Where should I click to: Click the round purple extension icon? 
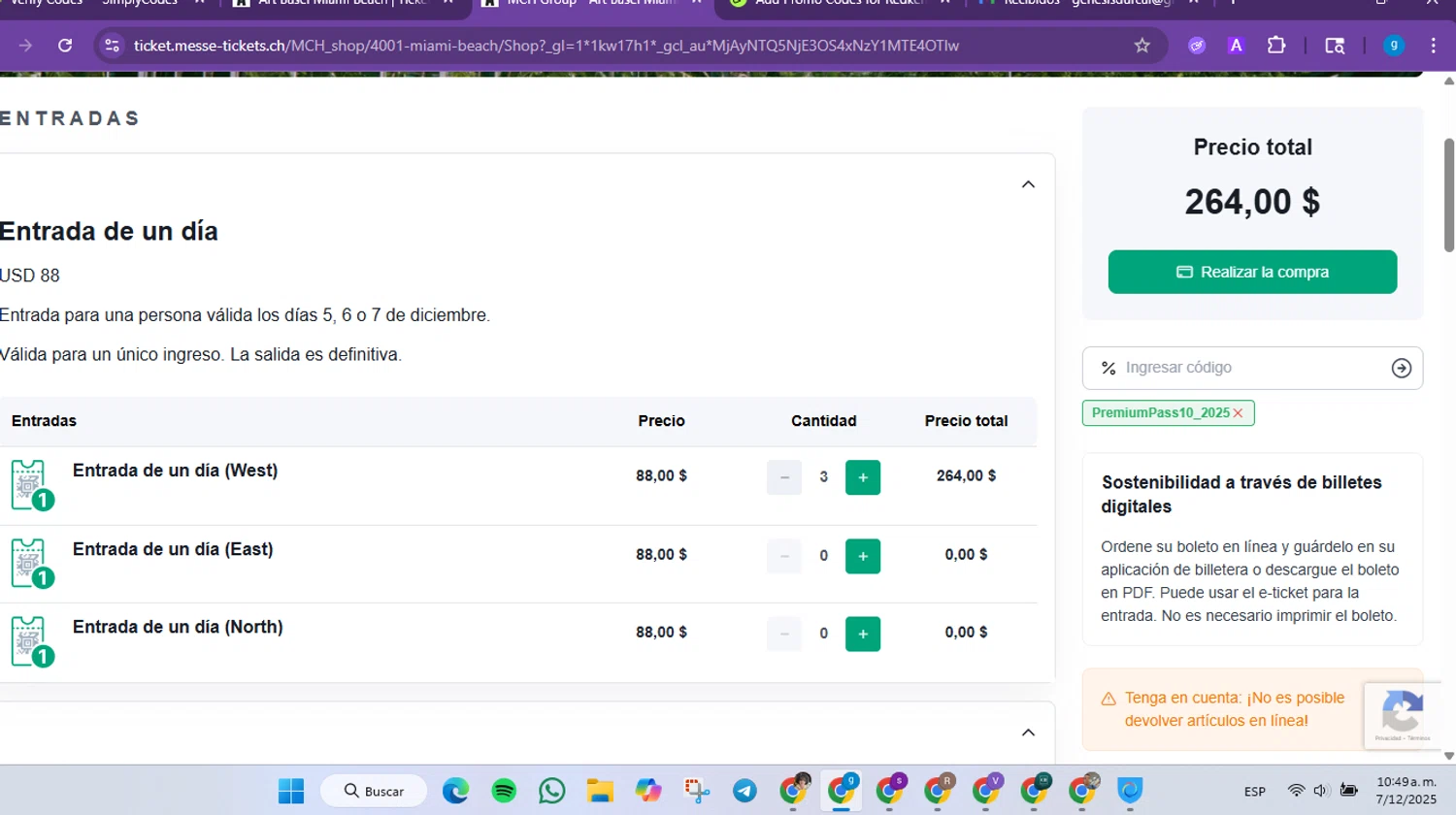click(x=1197, y=46)
